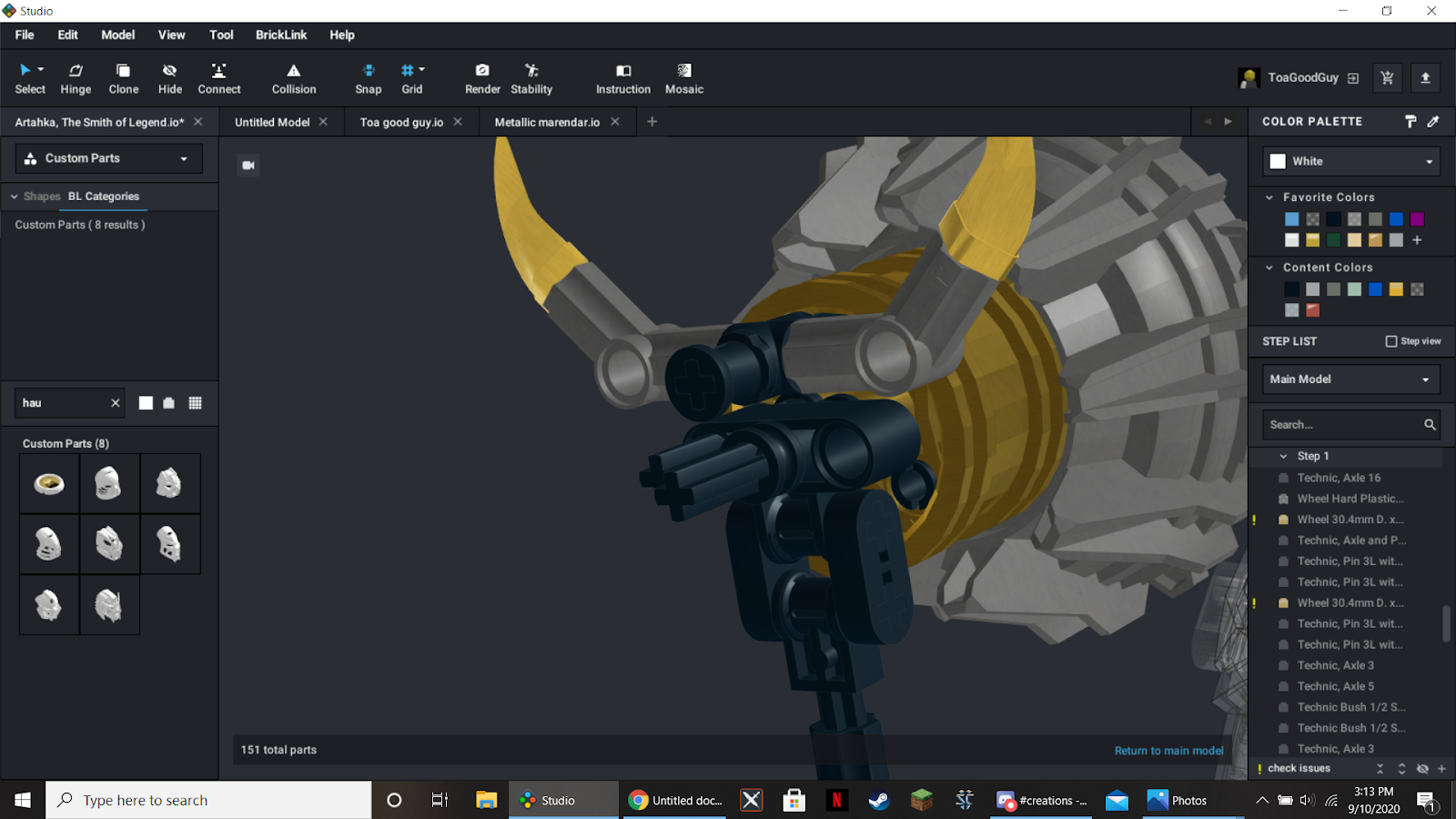Viewport: 1456px width, 819px height.
Task: Click the ToaGoodGuy account name
Action: (1303, 78)
